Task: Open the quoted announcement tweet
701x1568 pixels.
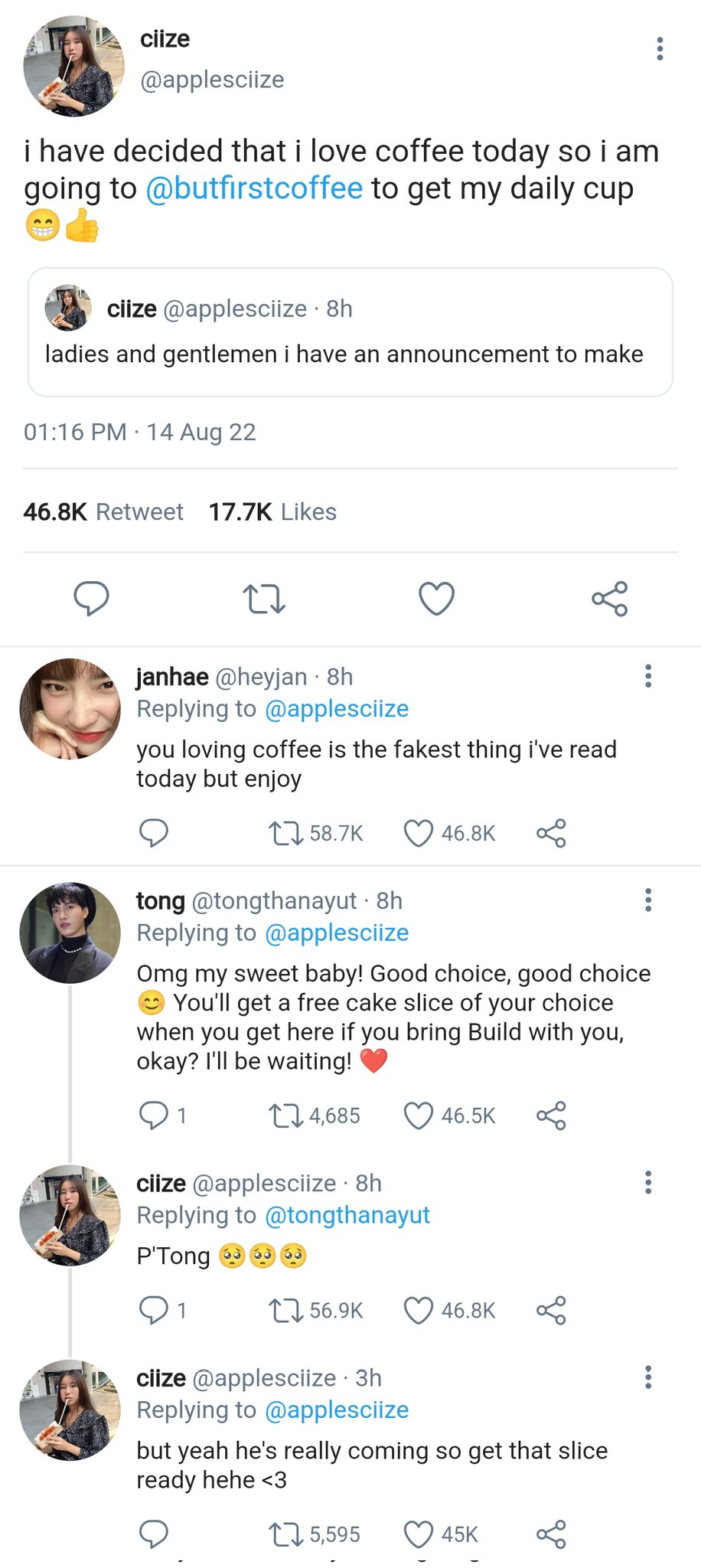Action: click(350, 332)
